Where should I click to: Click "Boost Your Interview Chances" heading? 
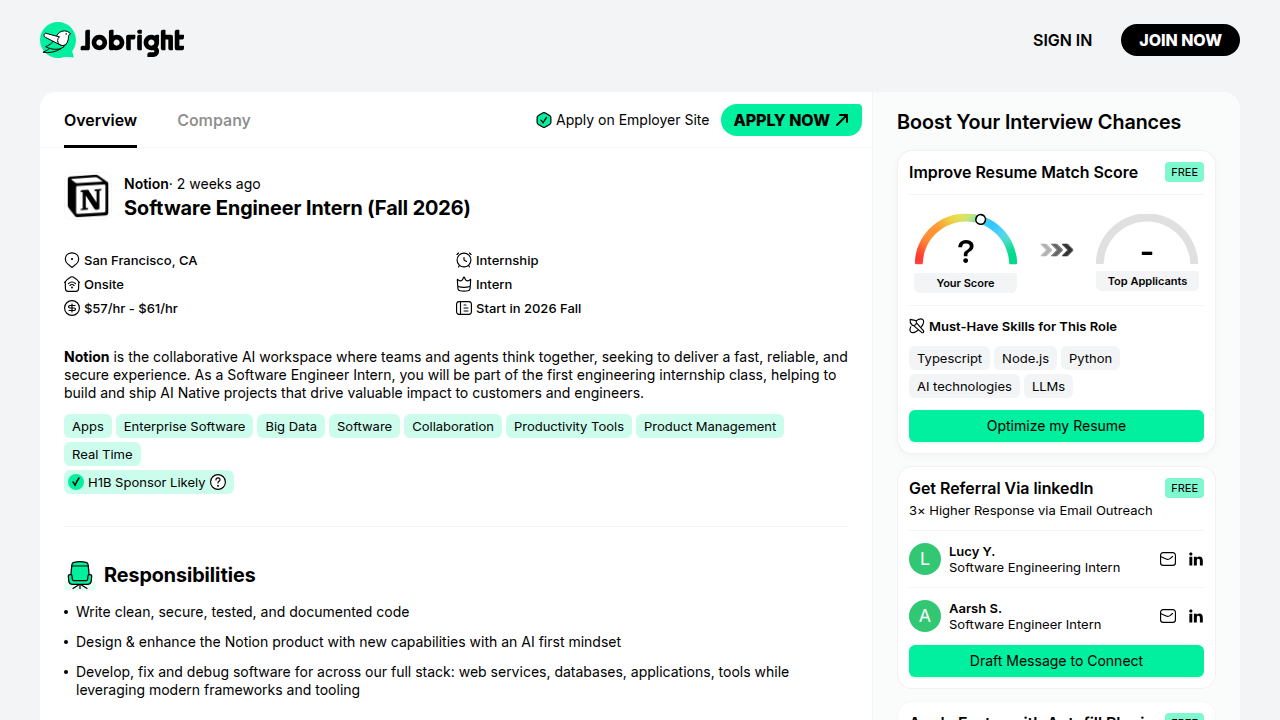(1039, 122)
